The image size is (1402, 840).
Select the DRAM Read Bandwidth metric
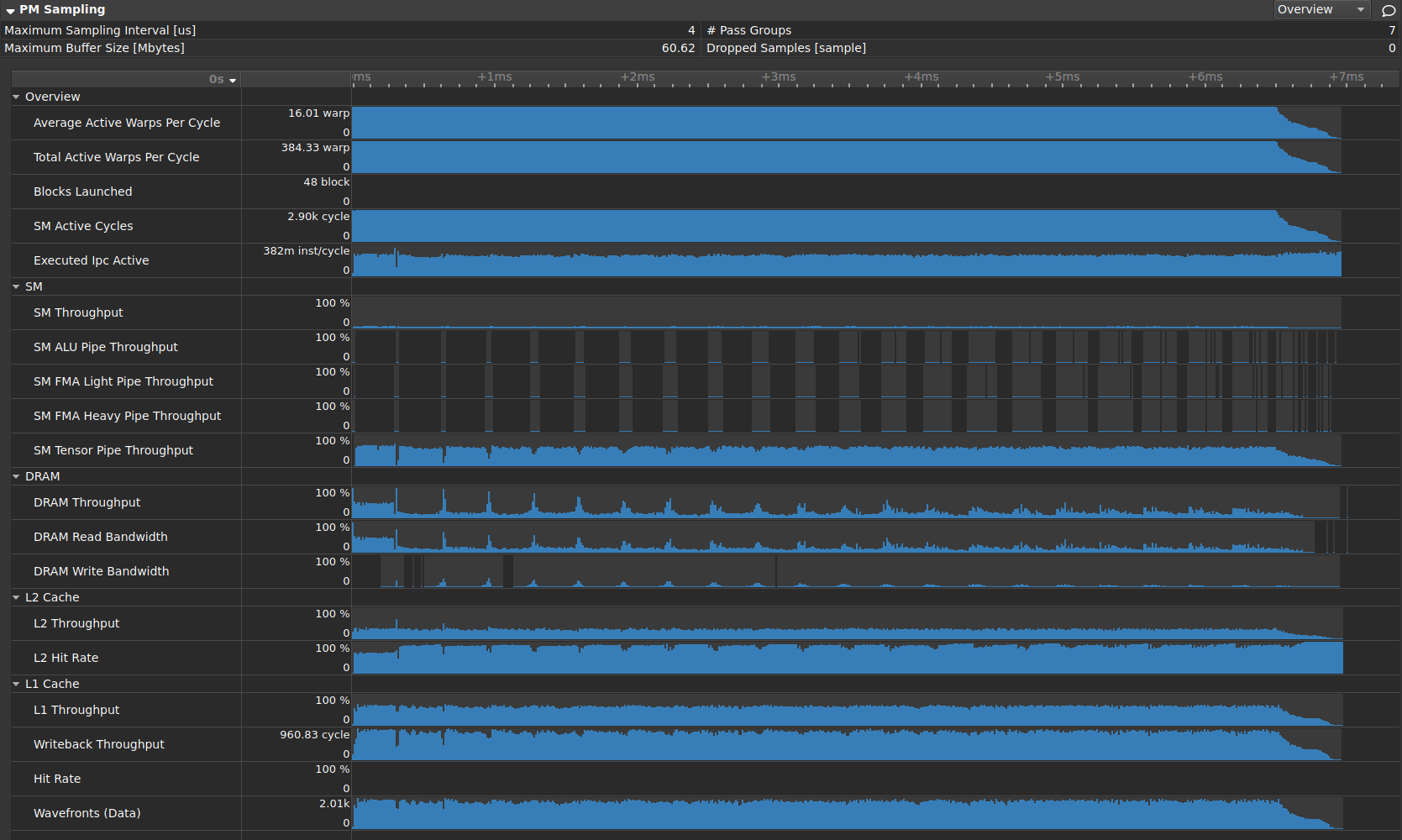click(x=101, y=537)
